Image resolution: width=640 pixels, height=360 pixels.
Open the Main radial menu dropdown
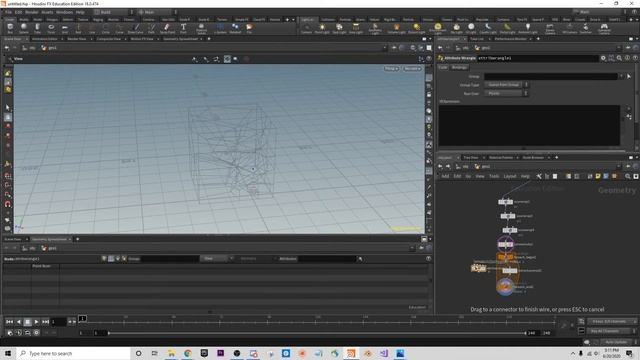coord(156,12)
